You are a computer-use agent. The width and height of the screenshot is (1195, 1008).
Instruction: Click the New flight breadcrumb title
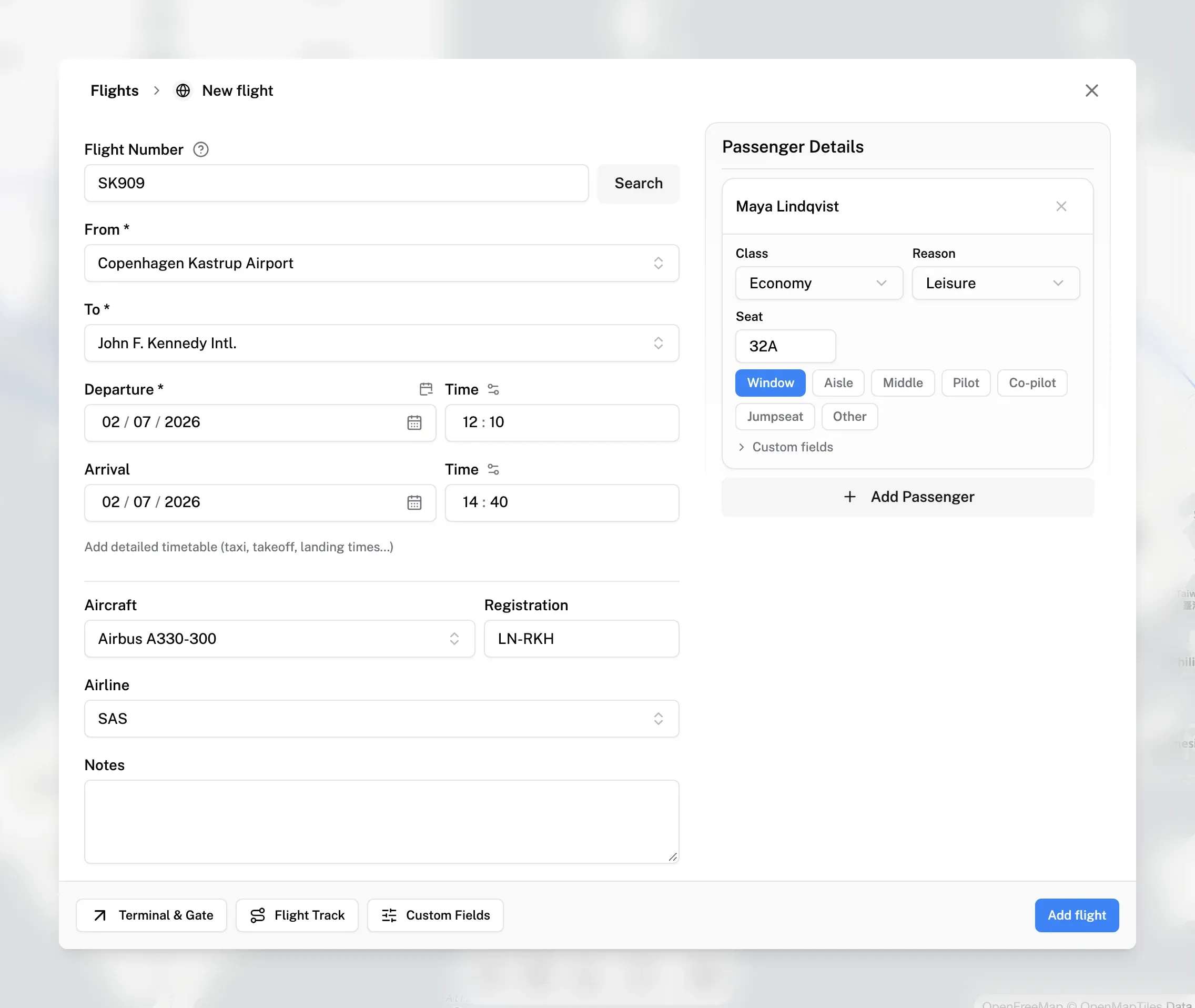click(237, 91)
